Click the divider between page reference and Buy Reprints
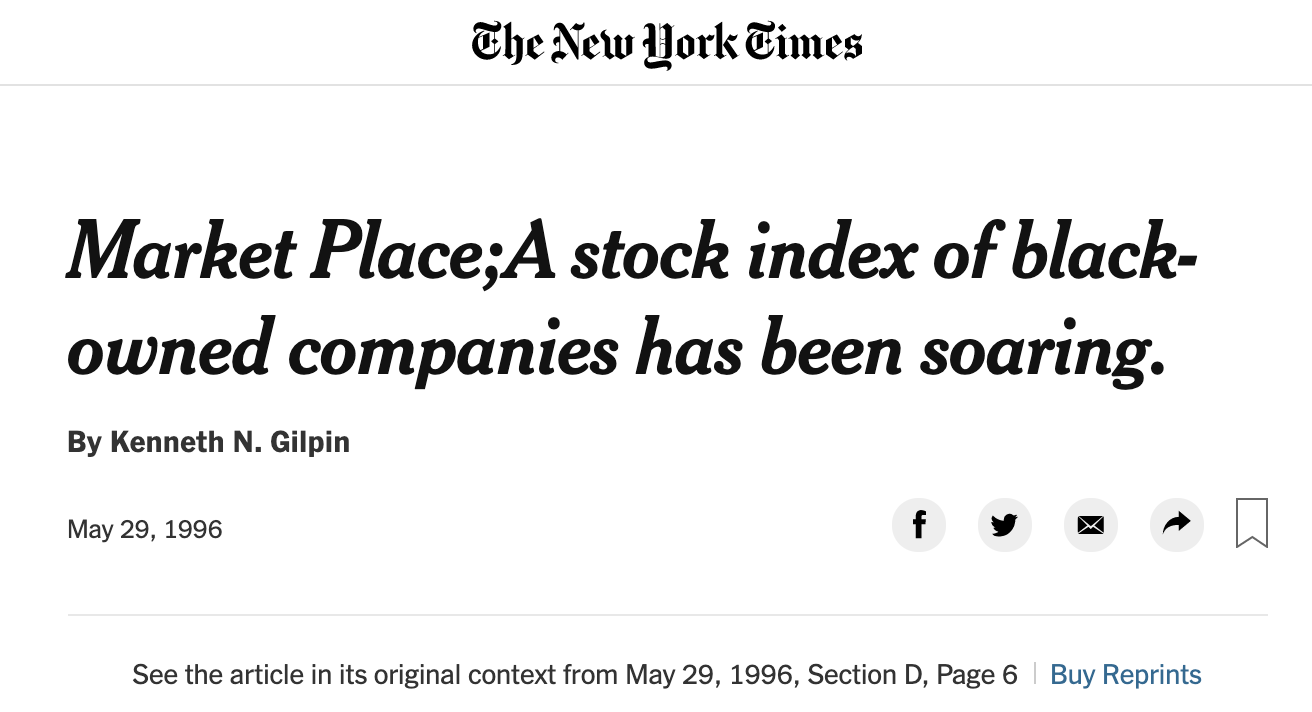Screen dimensions: 1312x712 coord(1034,675)
